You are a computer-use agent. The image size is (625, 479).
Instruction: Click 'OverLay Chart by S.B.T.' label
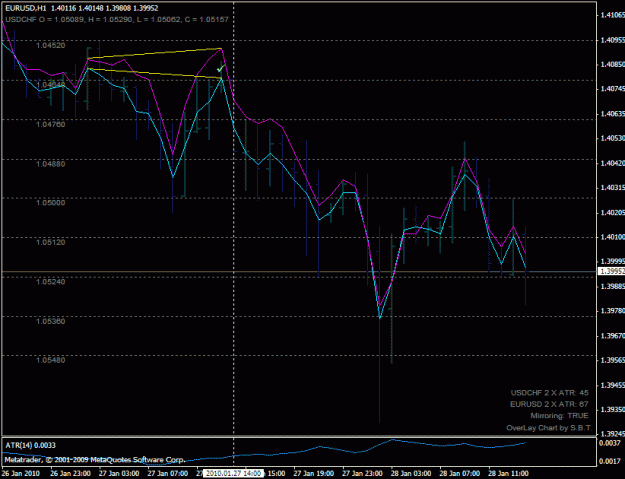coord(549,428)
